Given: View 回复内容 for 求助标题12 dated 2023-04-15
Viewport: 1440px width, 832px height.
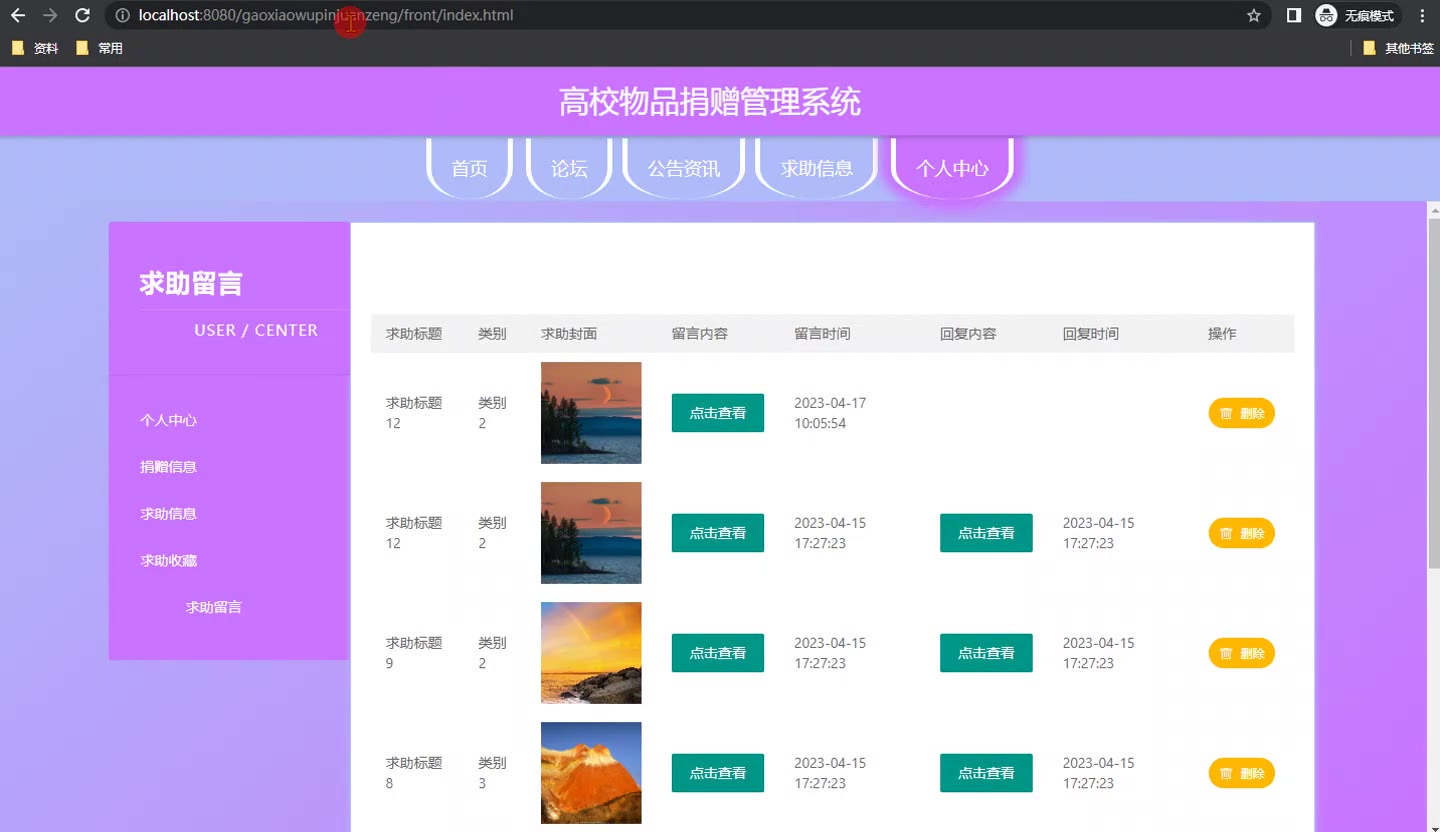Looking at the screenshot, I should (986, 533).
